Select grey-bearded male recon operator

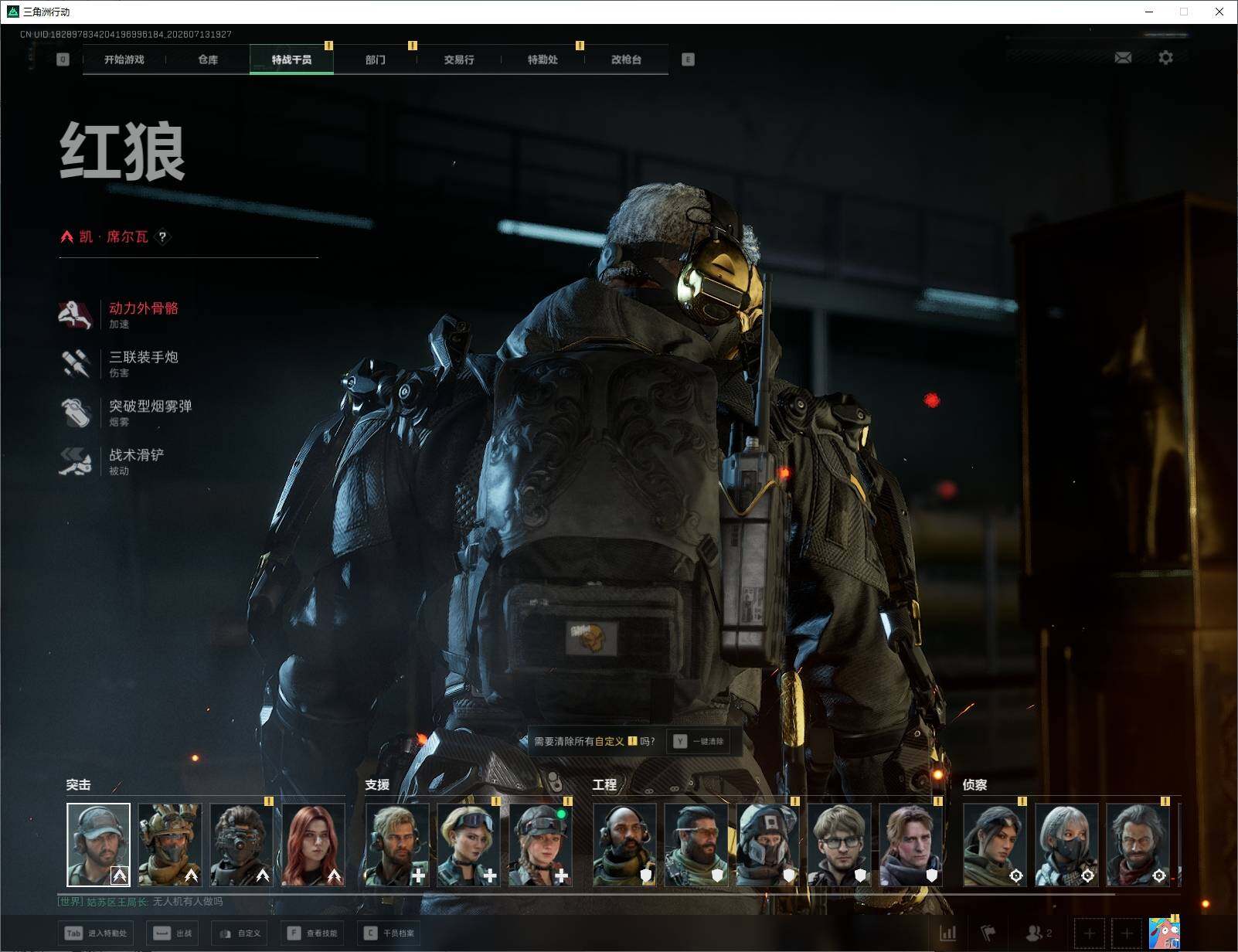1138,845
